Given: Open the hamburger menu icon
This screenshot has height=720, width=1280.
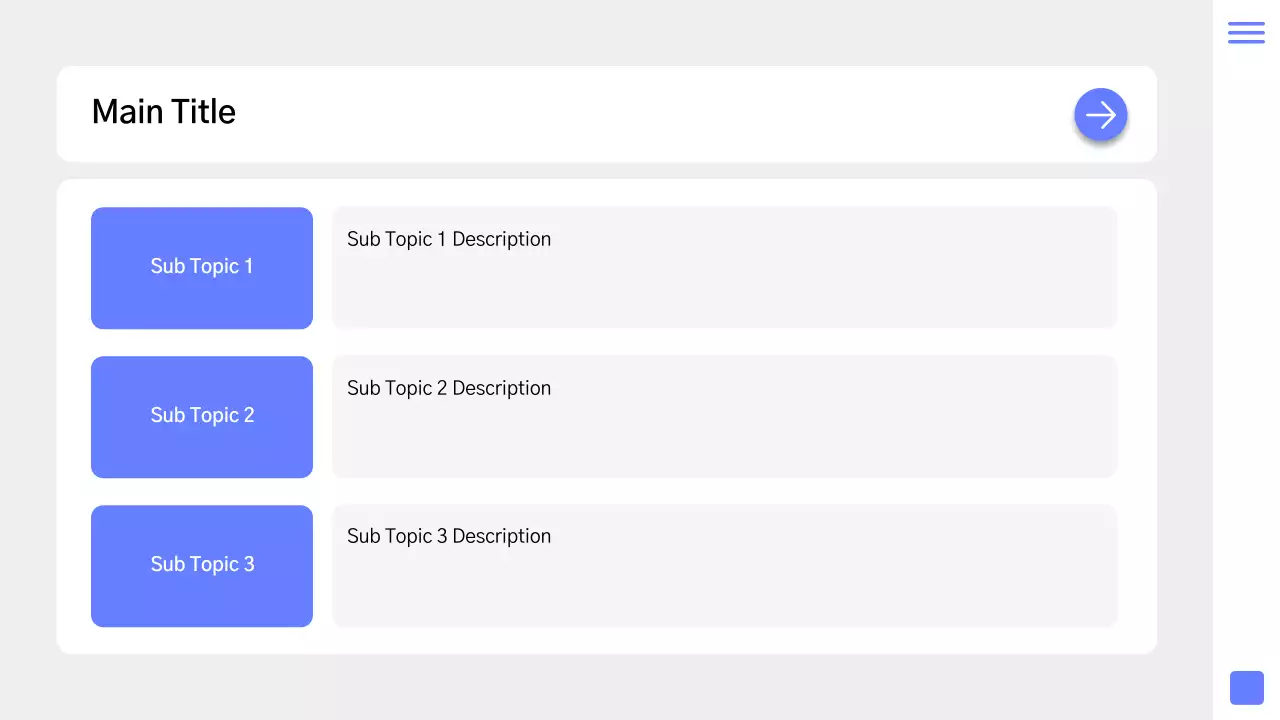Looking at the screenshot, I should pos(1246,32).
